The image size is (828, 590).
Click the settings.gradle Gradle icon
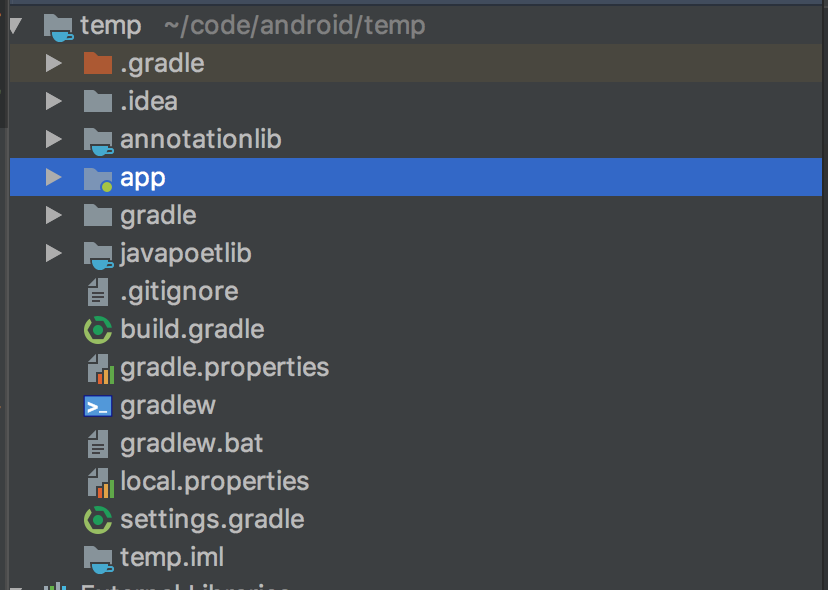click(x=97, y=520)
